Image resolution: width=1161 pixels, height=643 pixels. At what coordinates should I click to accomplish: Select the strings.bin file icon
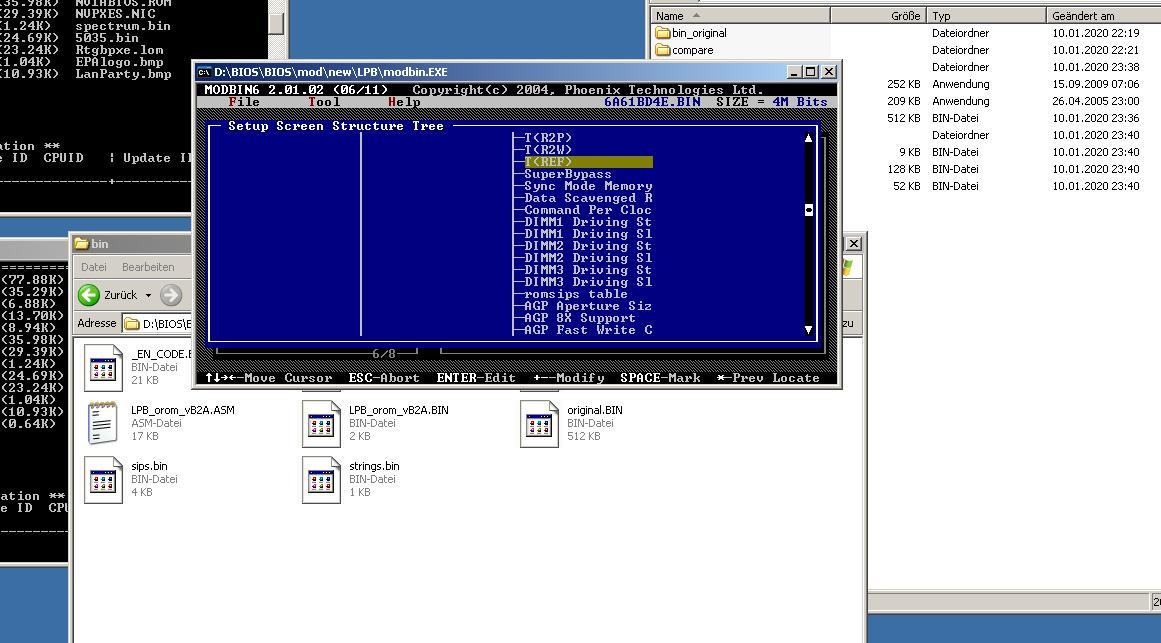(x=321, y=479)
